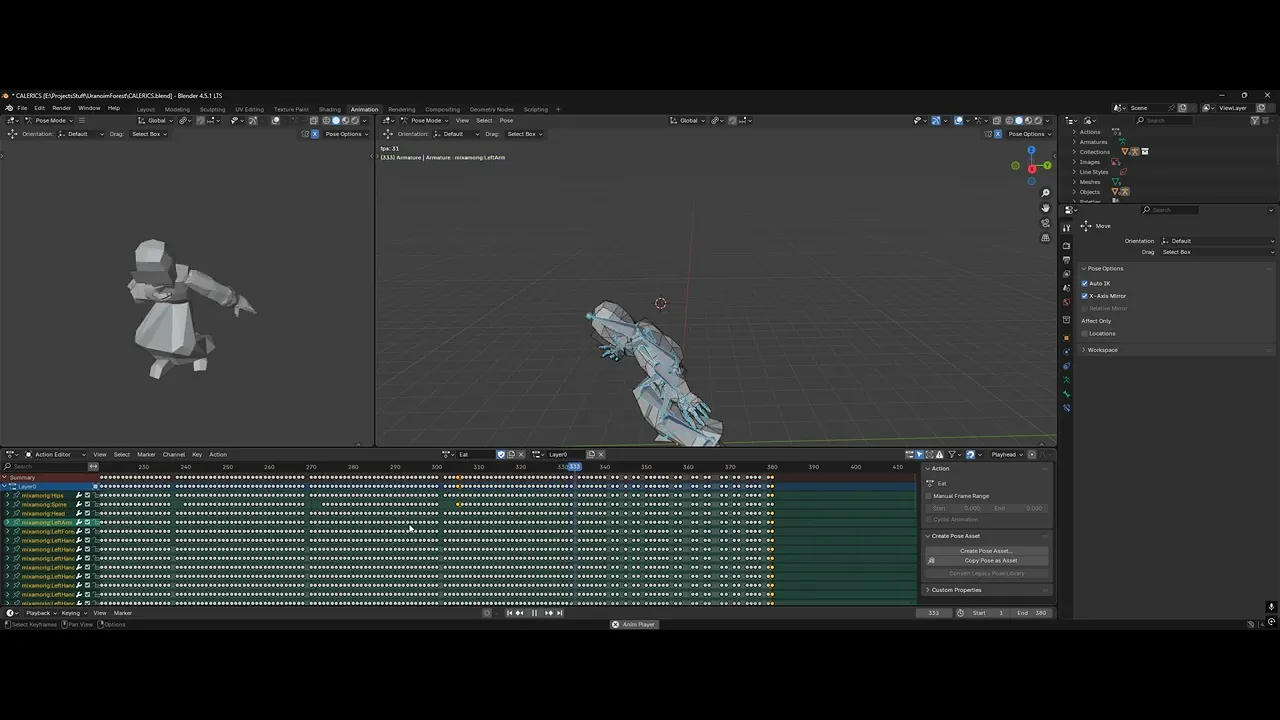The width and height of the screenshot is (1280, 720).
Task: Click the dope sheet filter funnel icon
Action: [x=952, y=454]
